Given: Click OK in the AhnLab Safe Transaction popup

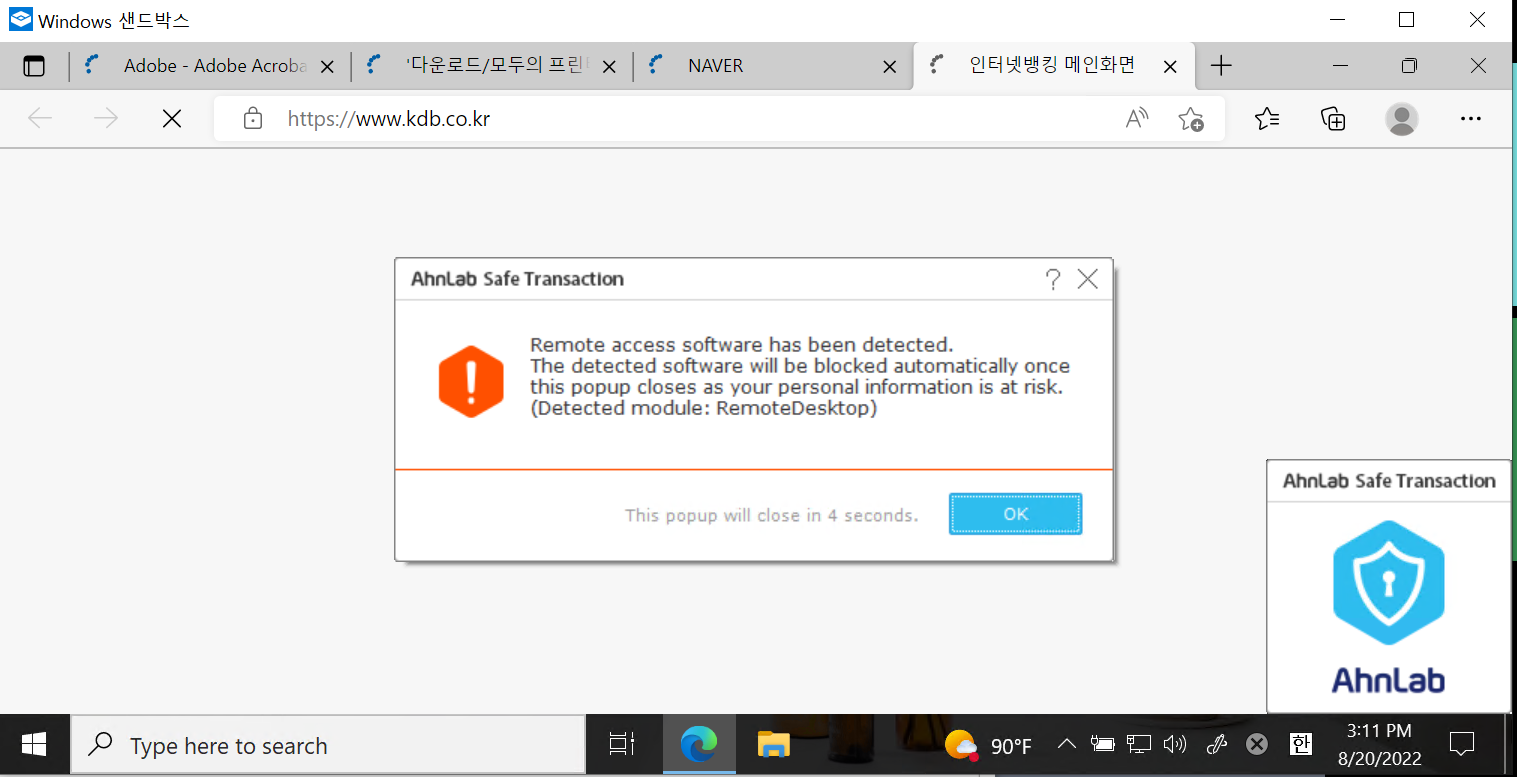Looking at the screenshot, I should 1015,514.
